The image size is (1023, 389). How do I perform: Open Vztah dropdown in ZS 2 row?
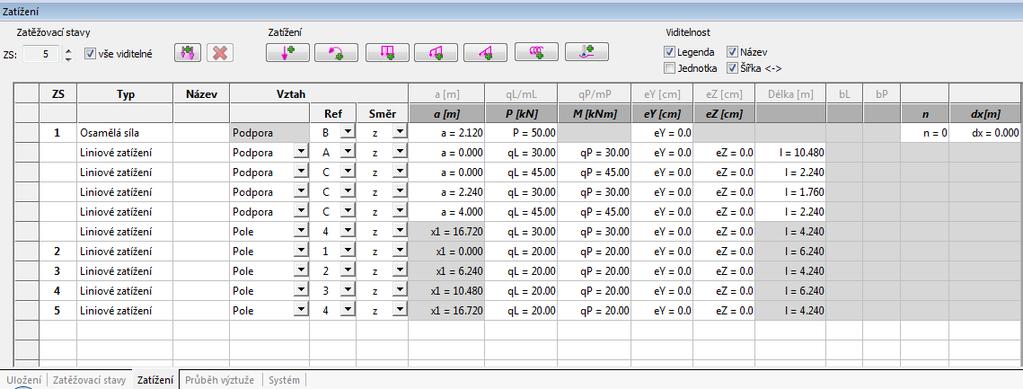click(x=300, y=251)
